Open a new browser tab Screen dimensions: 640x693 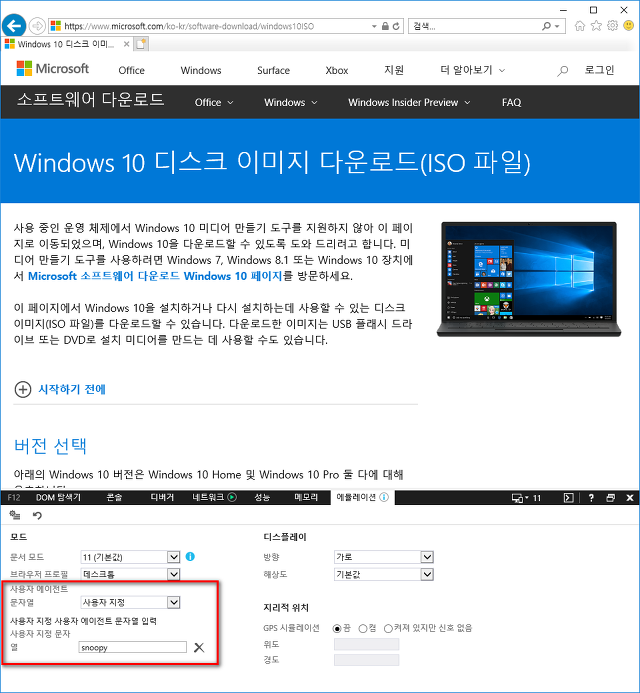141,44
